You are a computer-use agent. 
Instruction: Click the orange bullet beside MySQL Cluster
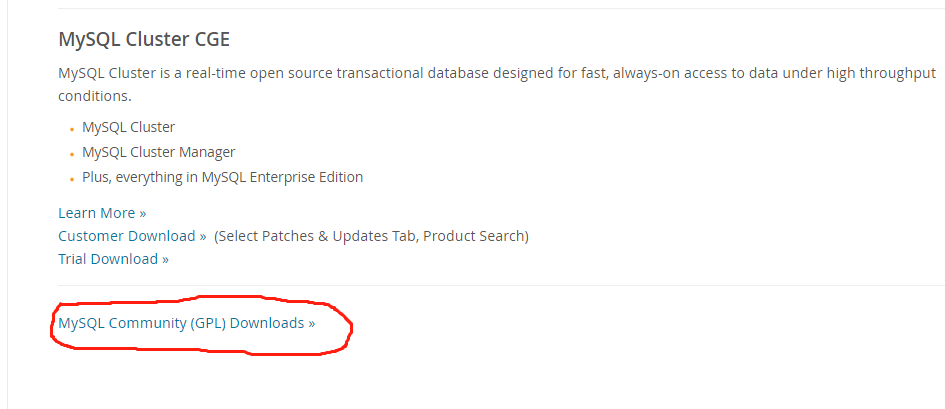pos(72,129)
